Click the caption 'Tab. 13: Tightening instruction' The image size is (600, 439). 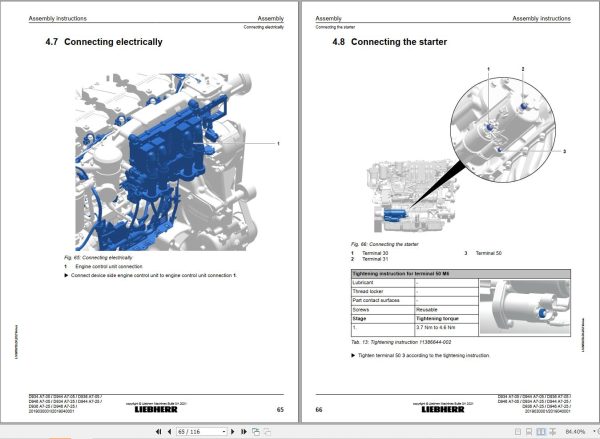(401, 342)
